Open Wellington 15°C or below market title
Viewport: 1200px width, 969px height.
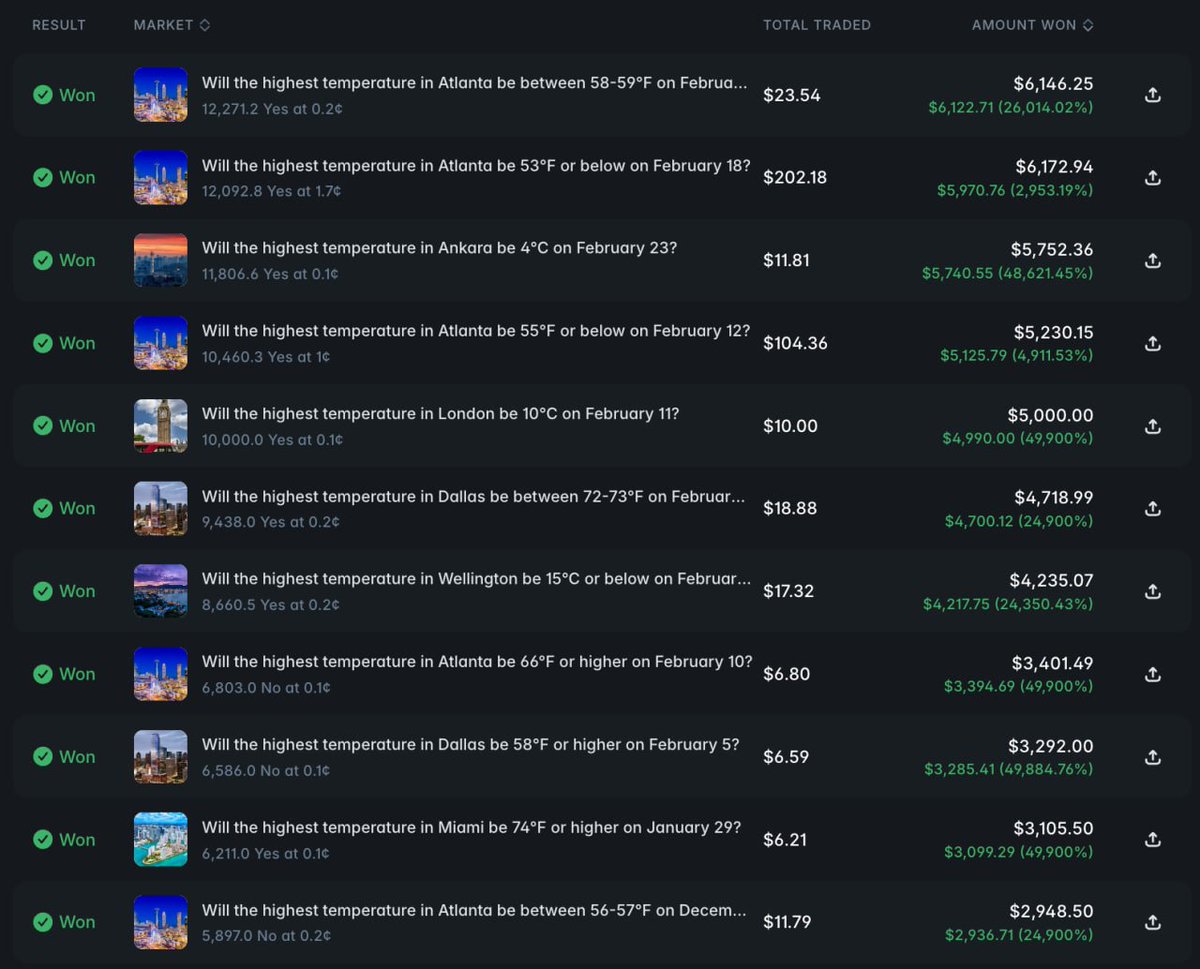[x=476, y=579]
